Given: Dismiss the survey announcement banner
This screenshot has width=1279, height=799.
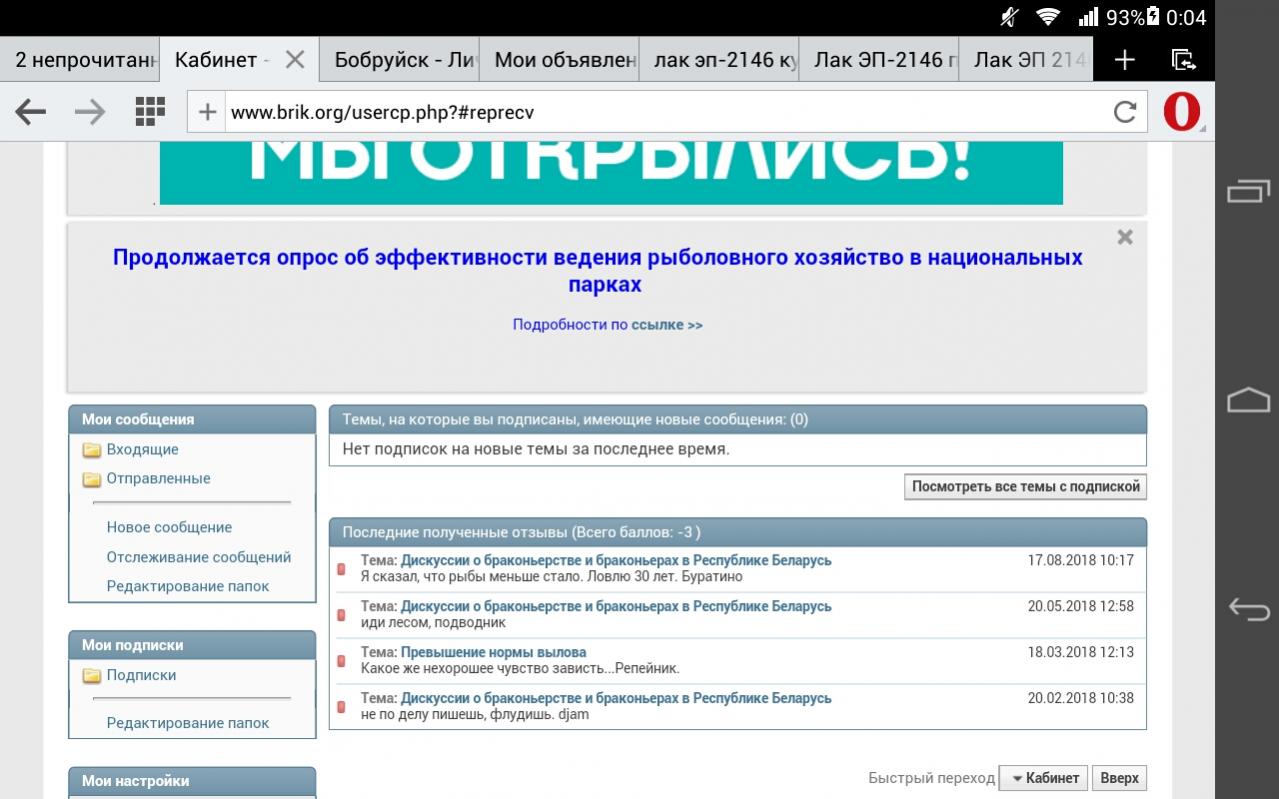Looking at the screenshot, I should tap(1125, 238).
